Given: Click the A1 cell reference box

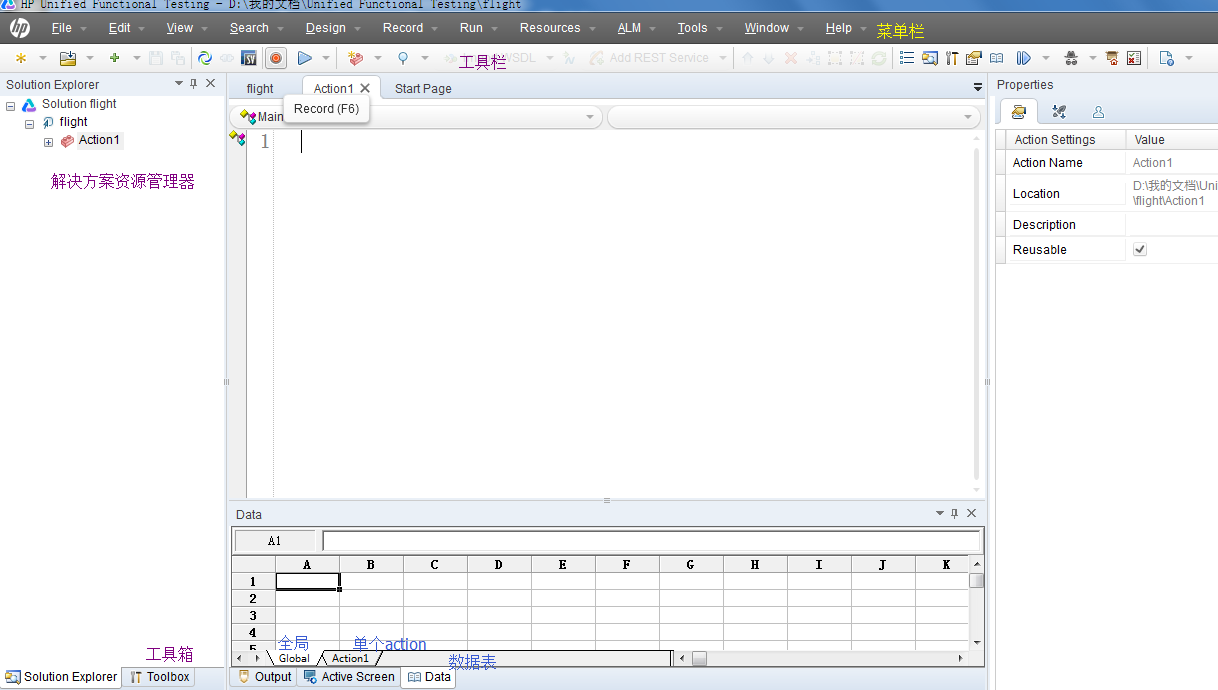Looking at the screenshot, I should [x=274, y=541].
